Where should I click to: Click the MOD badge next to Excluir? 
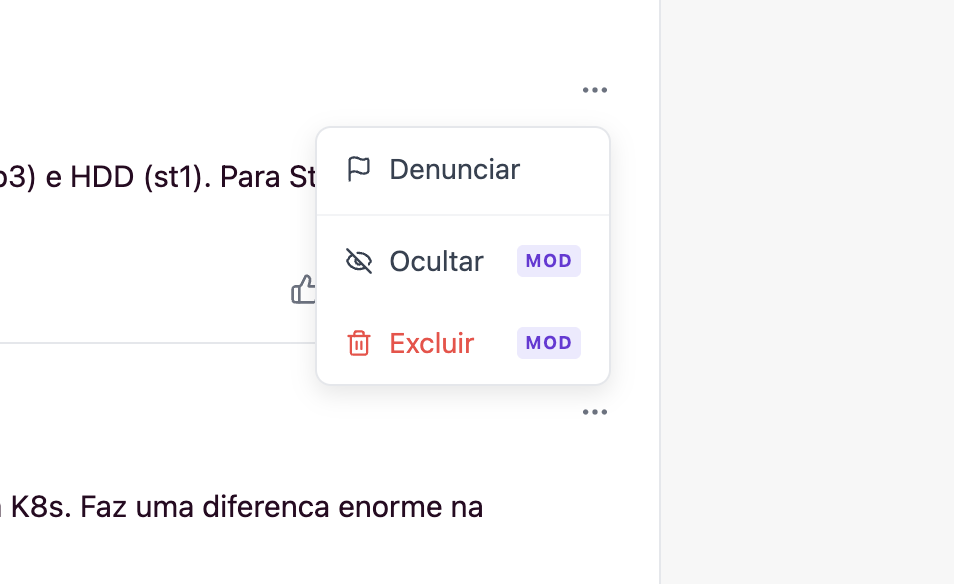[x=548, y=343]
